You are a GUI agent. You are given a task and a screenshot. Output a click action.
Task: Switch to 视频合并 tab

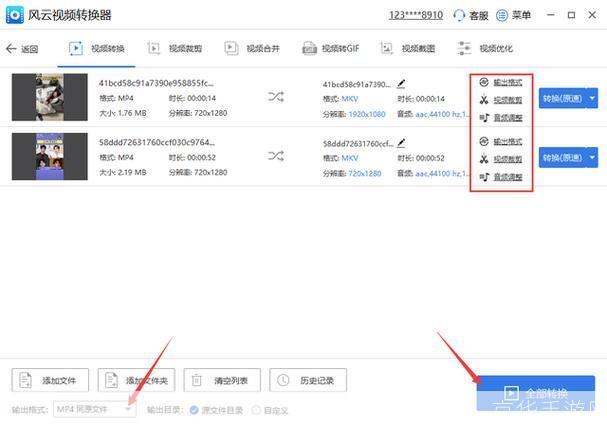[x=252, y=49]
